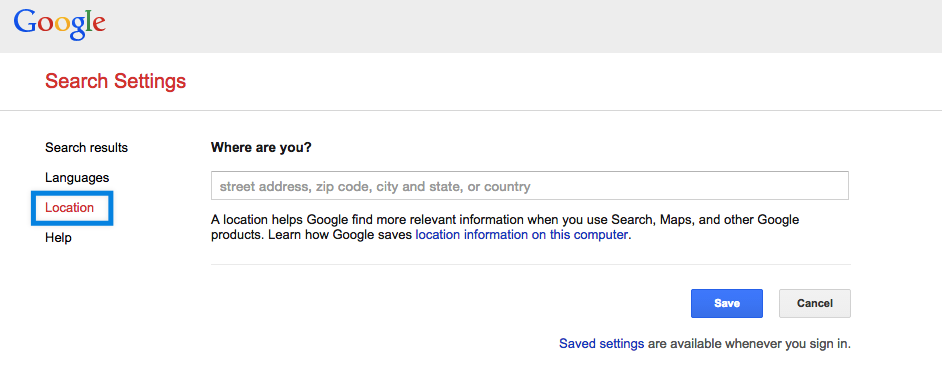The width and height of the screenshot is (942, 391).
Task: Click the 'Where are you?' heading
Action: pyautogui.click(x=261, y=147)
